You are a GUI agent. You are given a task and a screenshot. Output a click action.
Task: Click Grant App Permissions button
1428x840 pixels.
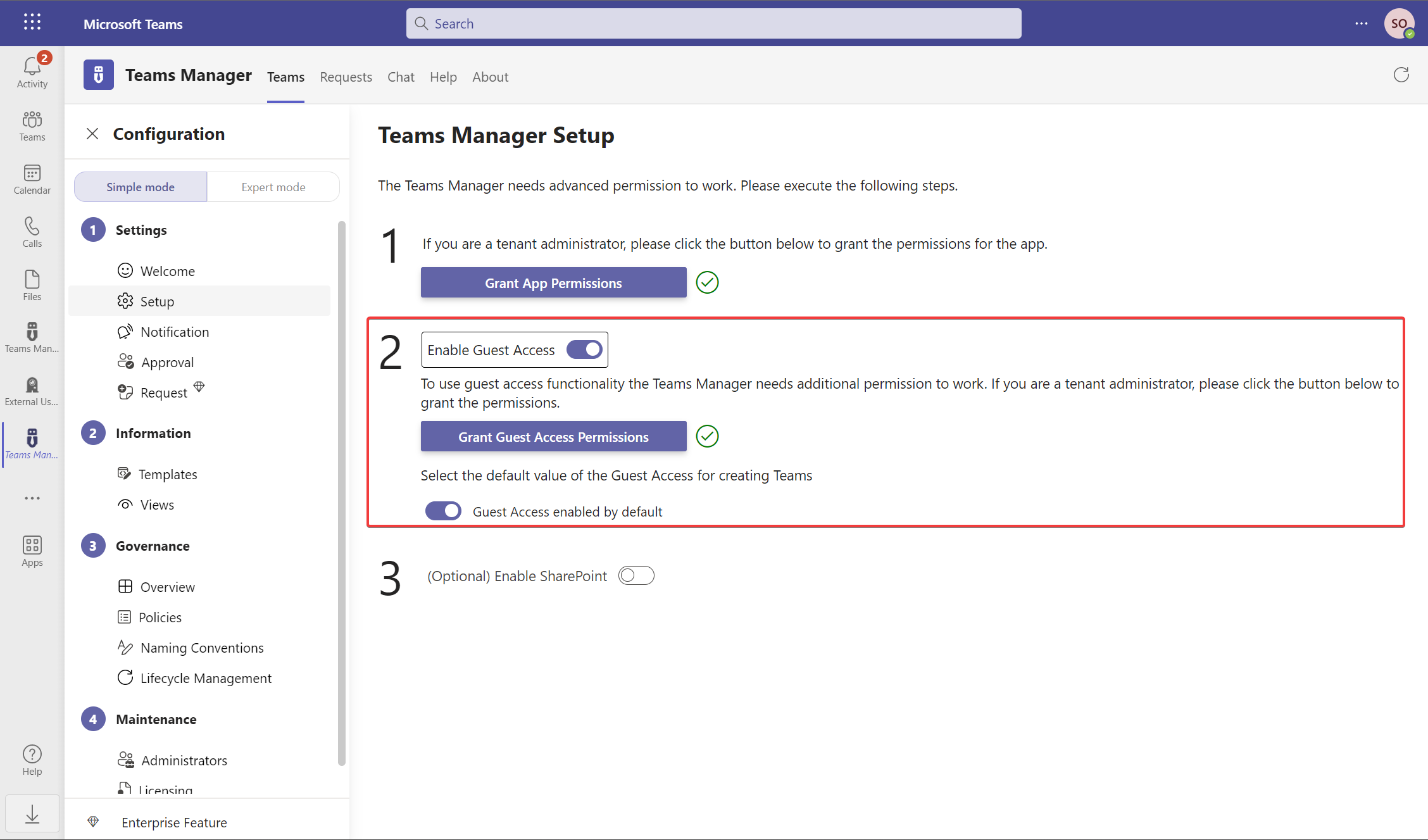553,282
